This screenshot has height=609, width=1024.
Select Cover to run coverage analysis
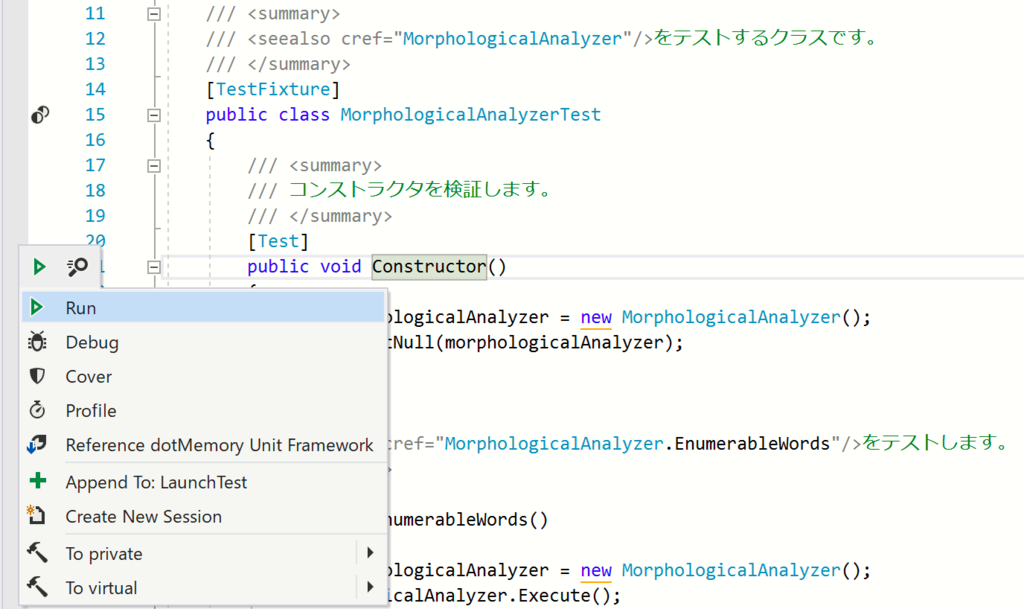click(204, 377)
